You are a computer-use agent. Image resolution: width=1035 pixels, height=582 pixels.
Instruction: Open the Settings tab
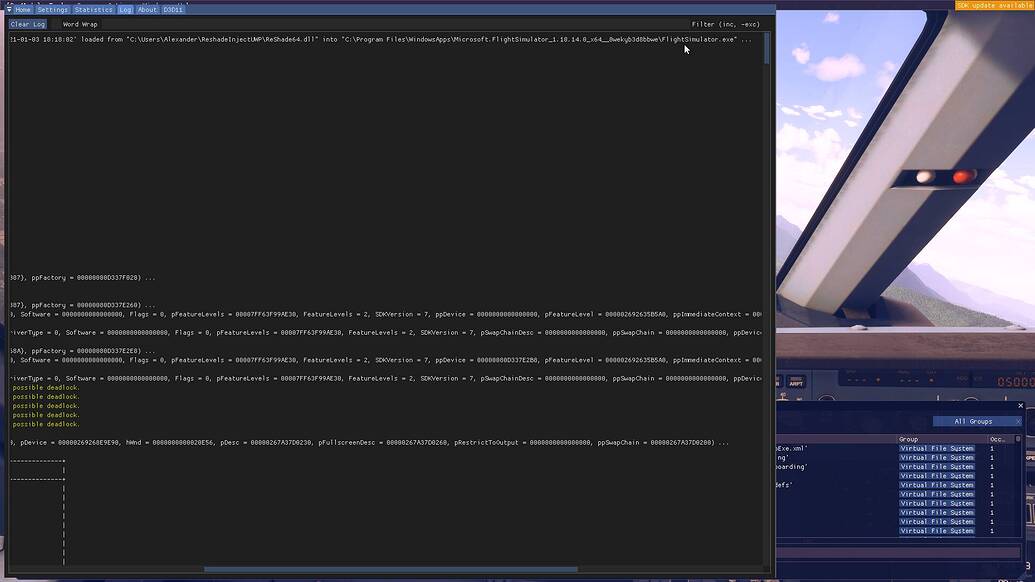coord(54,9)
